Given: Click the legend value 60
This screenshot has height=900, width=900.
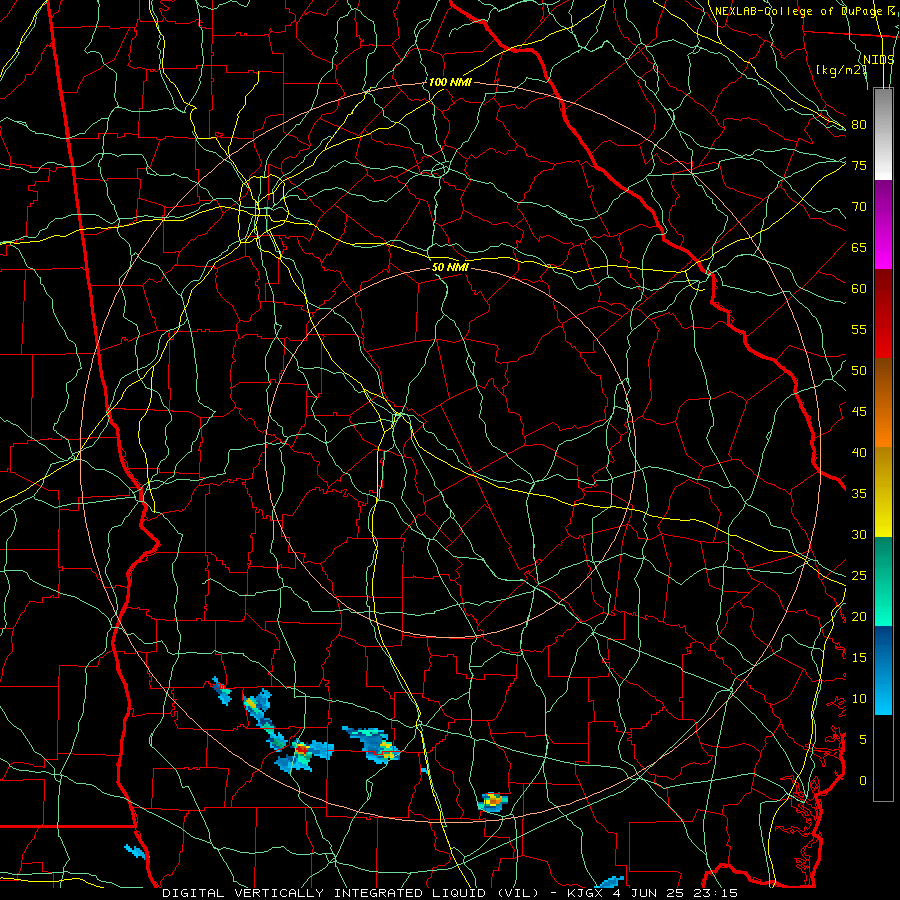Looking at the screenshot, I should (859, 289).
